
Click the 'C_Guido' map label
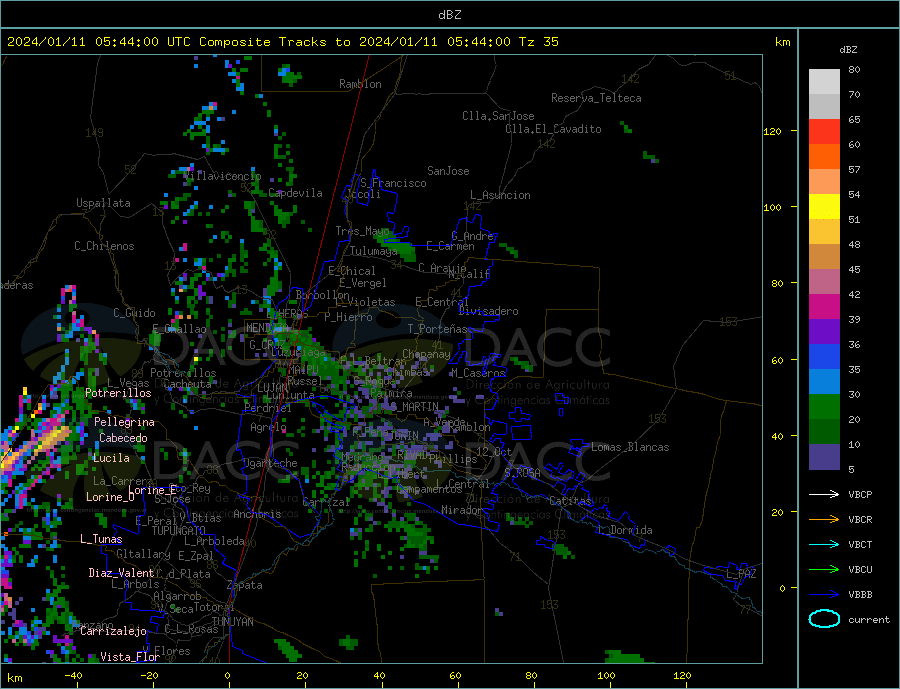134,313
